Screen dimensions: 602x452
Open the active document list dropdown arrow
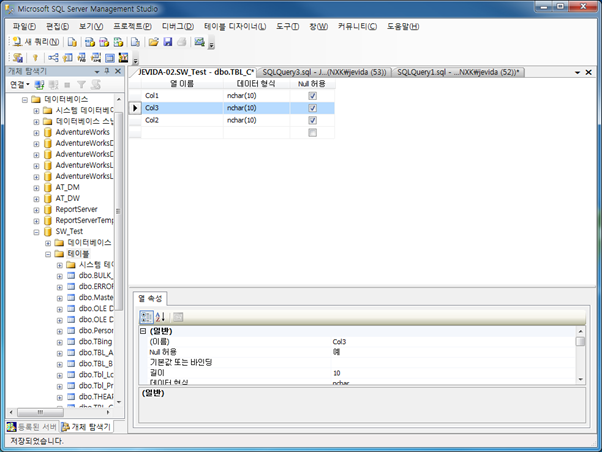(x=577, y=72)
